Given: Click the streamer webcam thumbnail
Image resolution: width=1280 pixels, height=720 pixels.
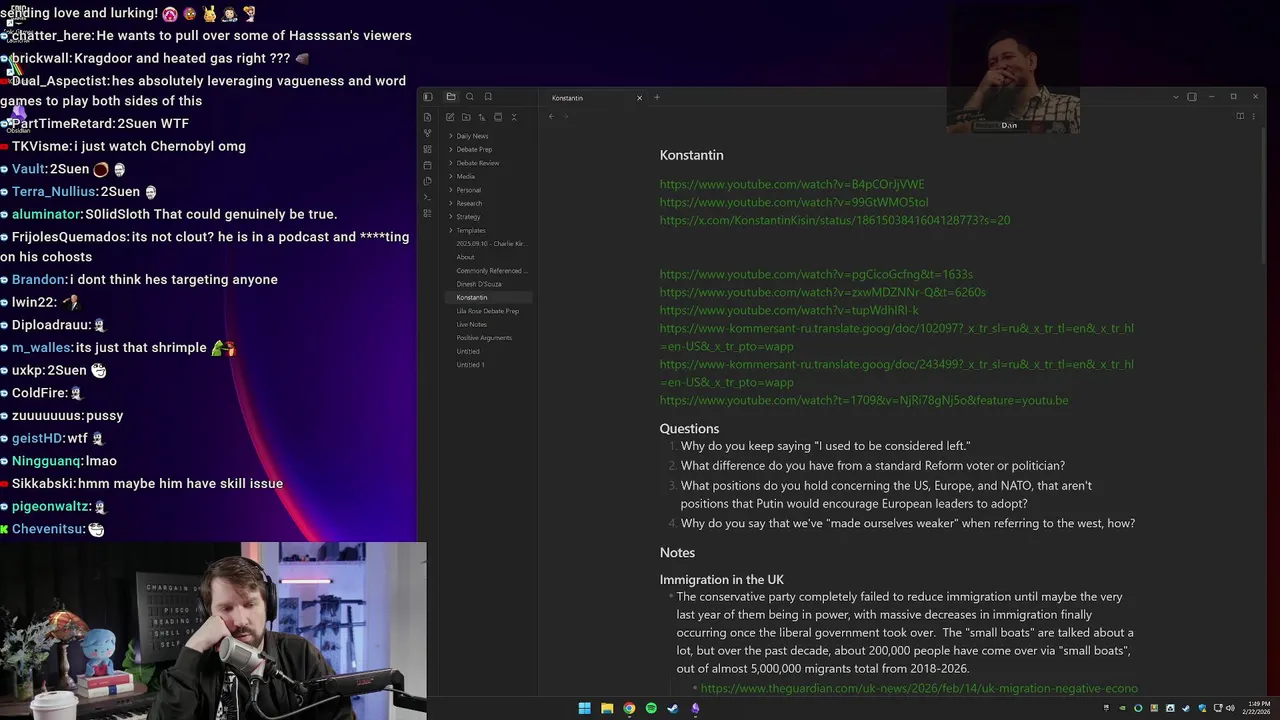Looking at the screenshot, I should pos(213,631).
